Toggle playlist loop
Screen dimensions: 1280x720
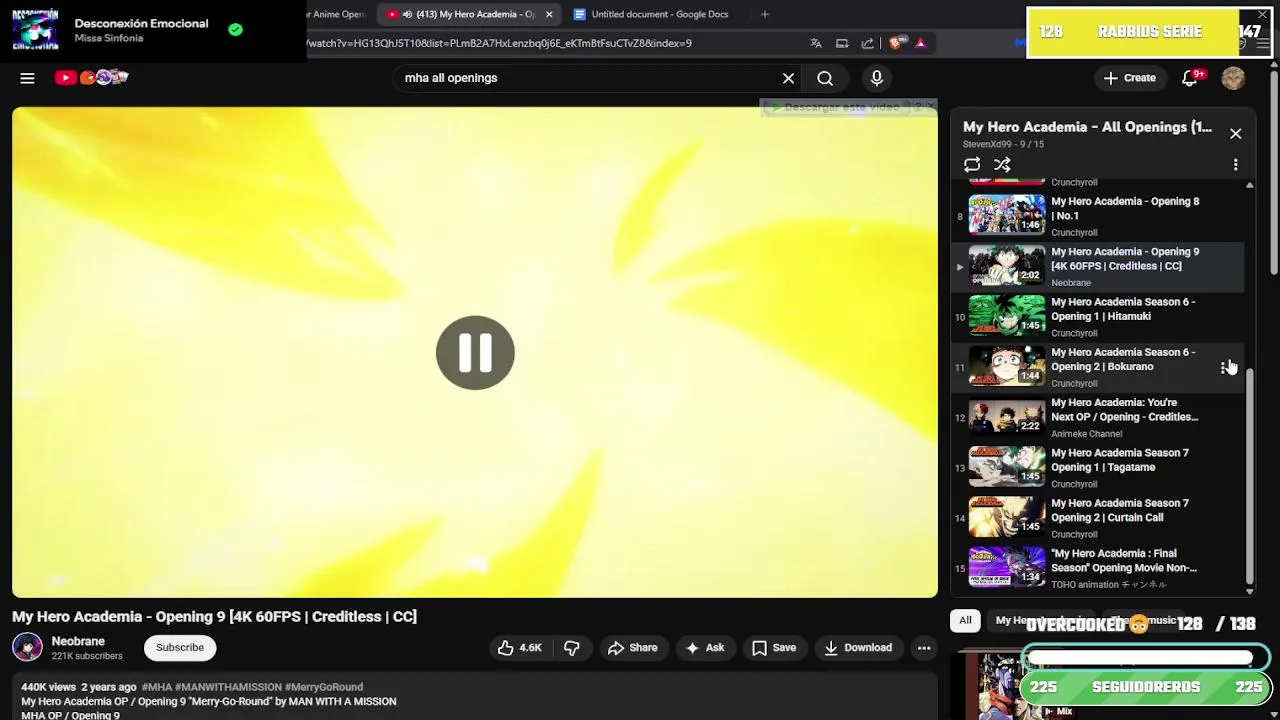(x=972, y=165)
